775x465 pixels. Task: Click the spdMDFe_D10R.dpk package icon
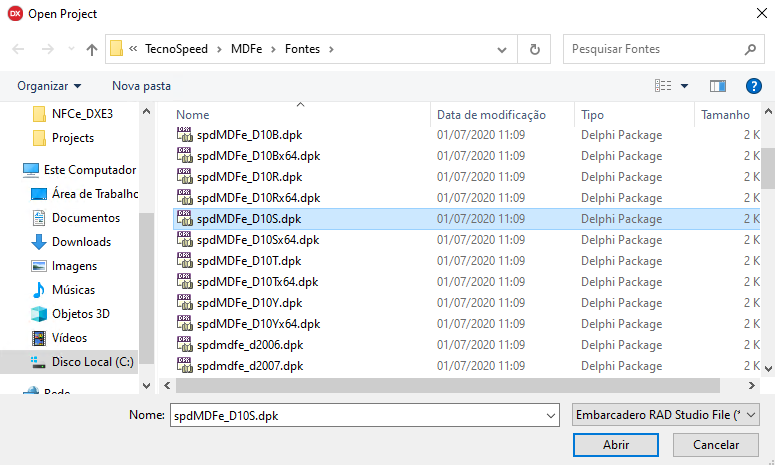click(184, 177)
